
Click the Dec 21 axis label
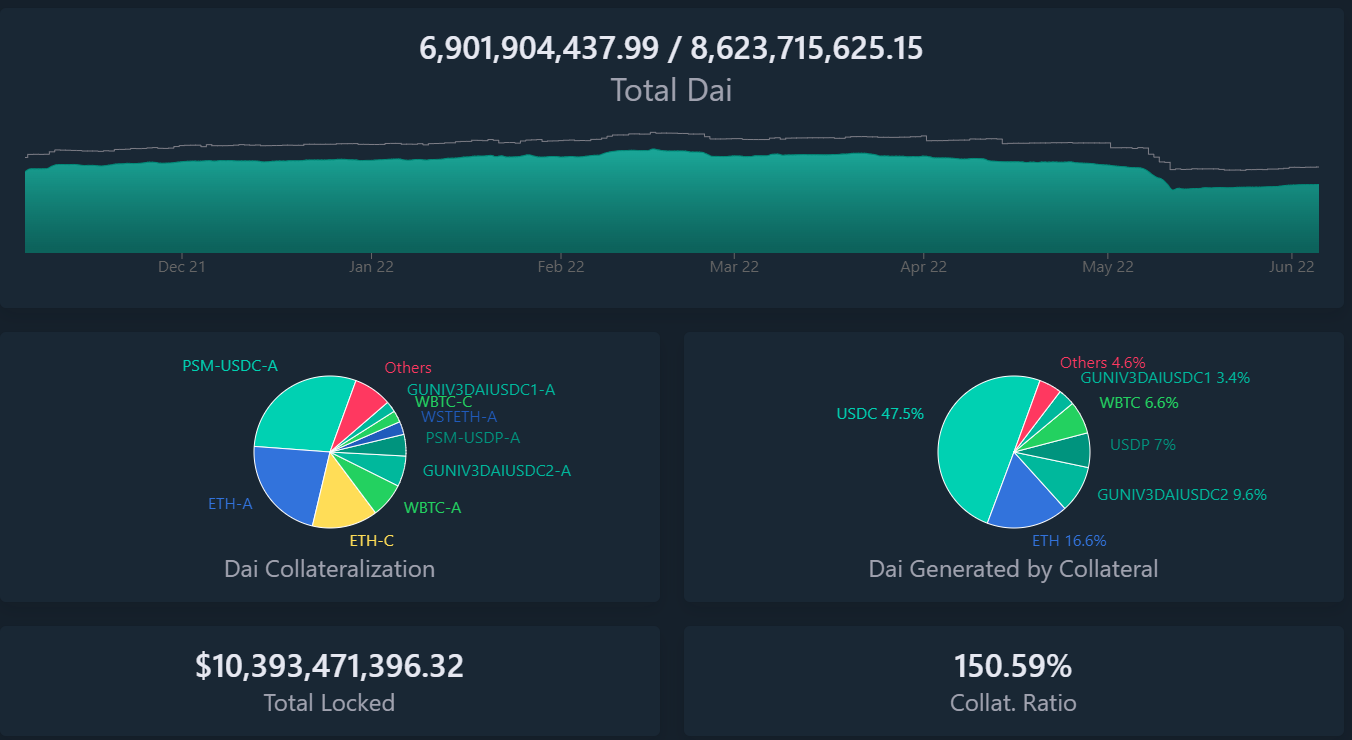point(182,267)
